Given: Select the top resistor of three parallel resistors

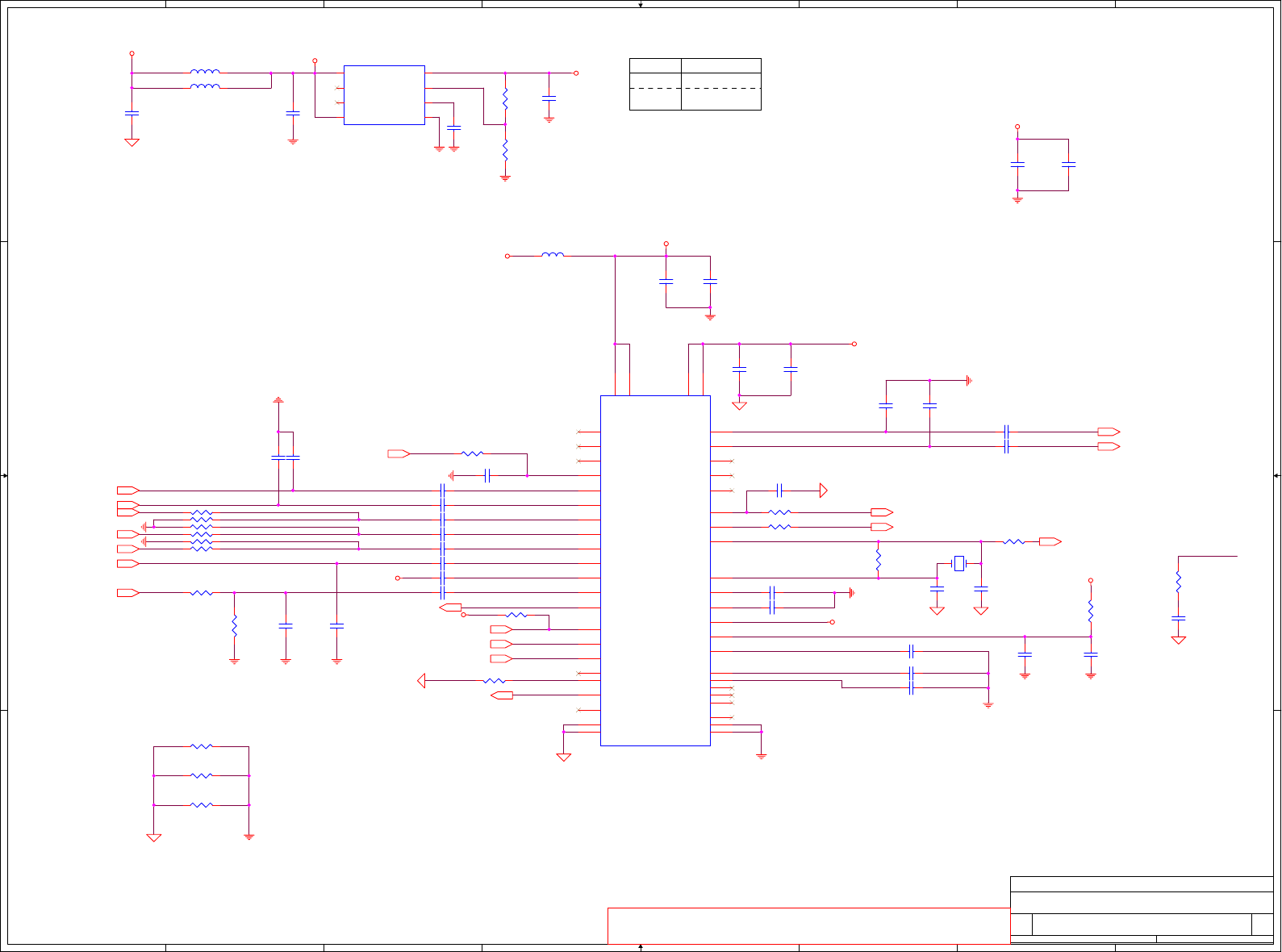Looking at the screenshot, I should 202,747.
